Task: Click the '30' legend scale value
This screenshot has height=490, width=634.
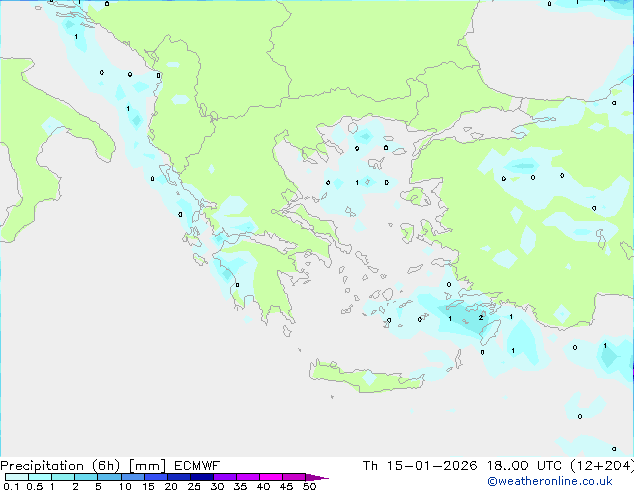Action: coord(217,486)
